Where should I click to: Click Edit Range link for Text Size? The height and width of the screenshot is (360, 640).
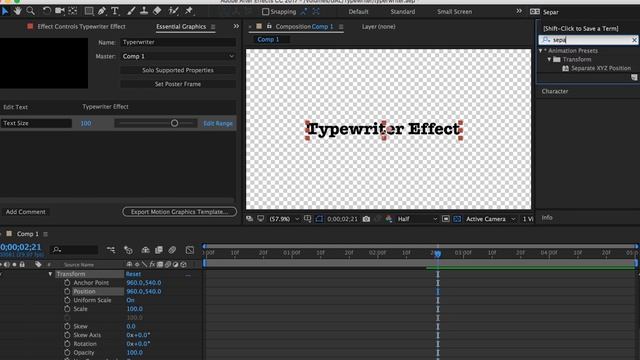(x=218, y=123)
